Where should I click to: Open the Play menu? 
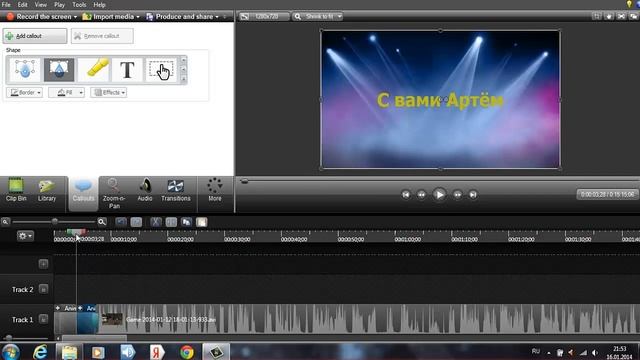point(59,5)
